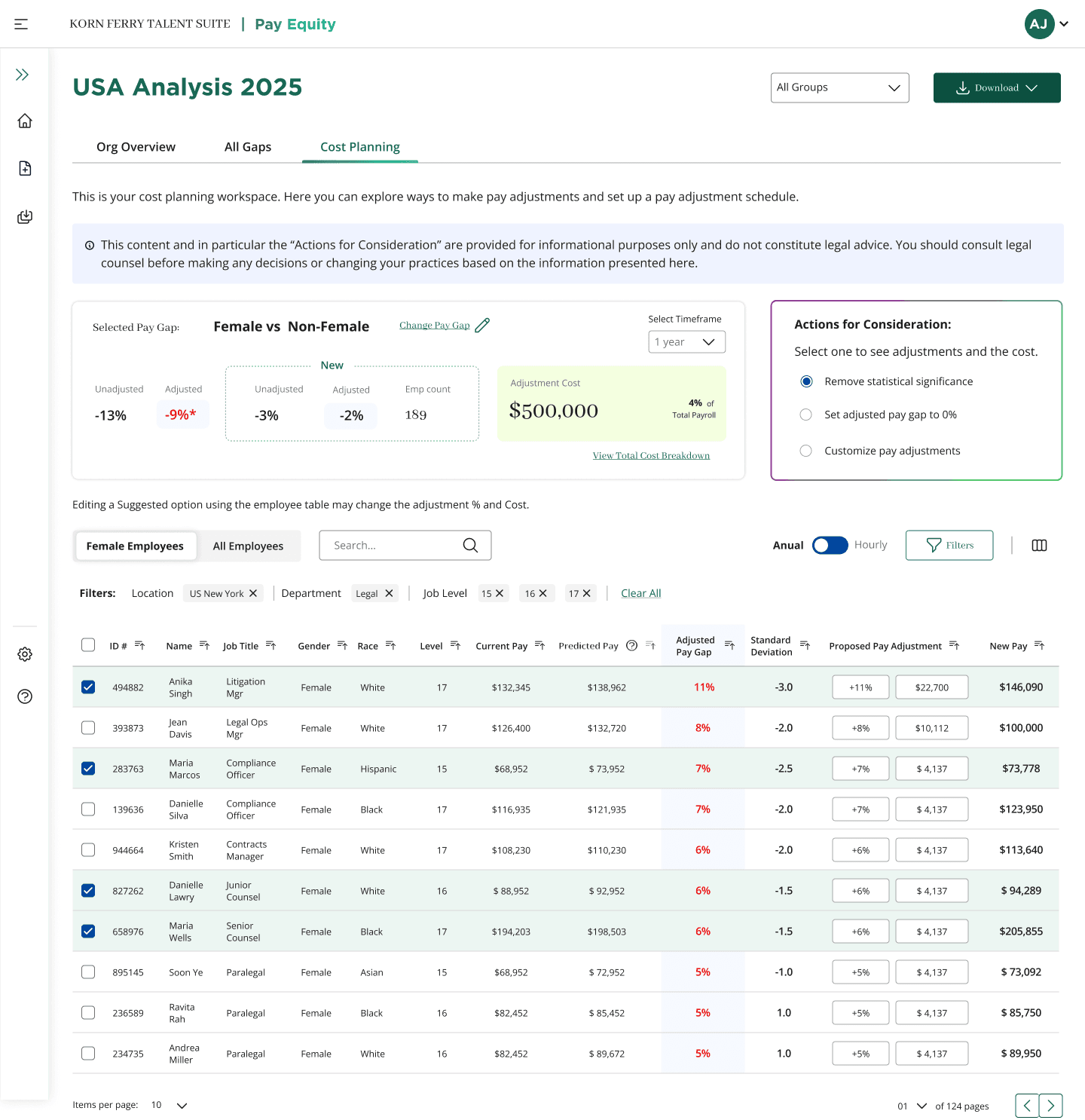The width and height of the screenshot is (1085, 1120).
Task: Click the search magnifier icon
Action: pyautogui.click(x=470, y=545)
